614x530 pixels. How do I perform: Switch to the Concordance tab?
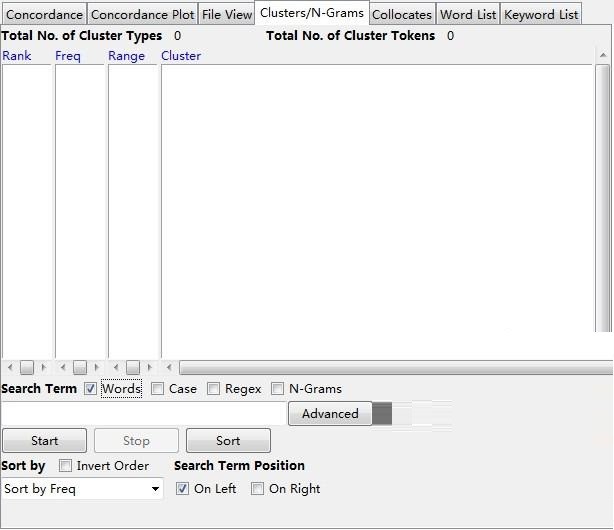(x=44, y=15)
